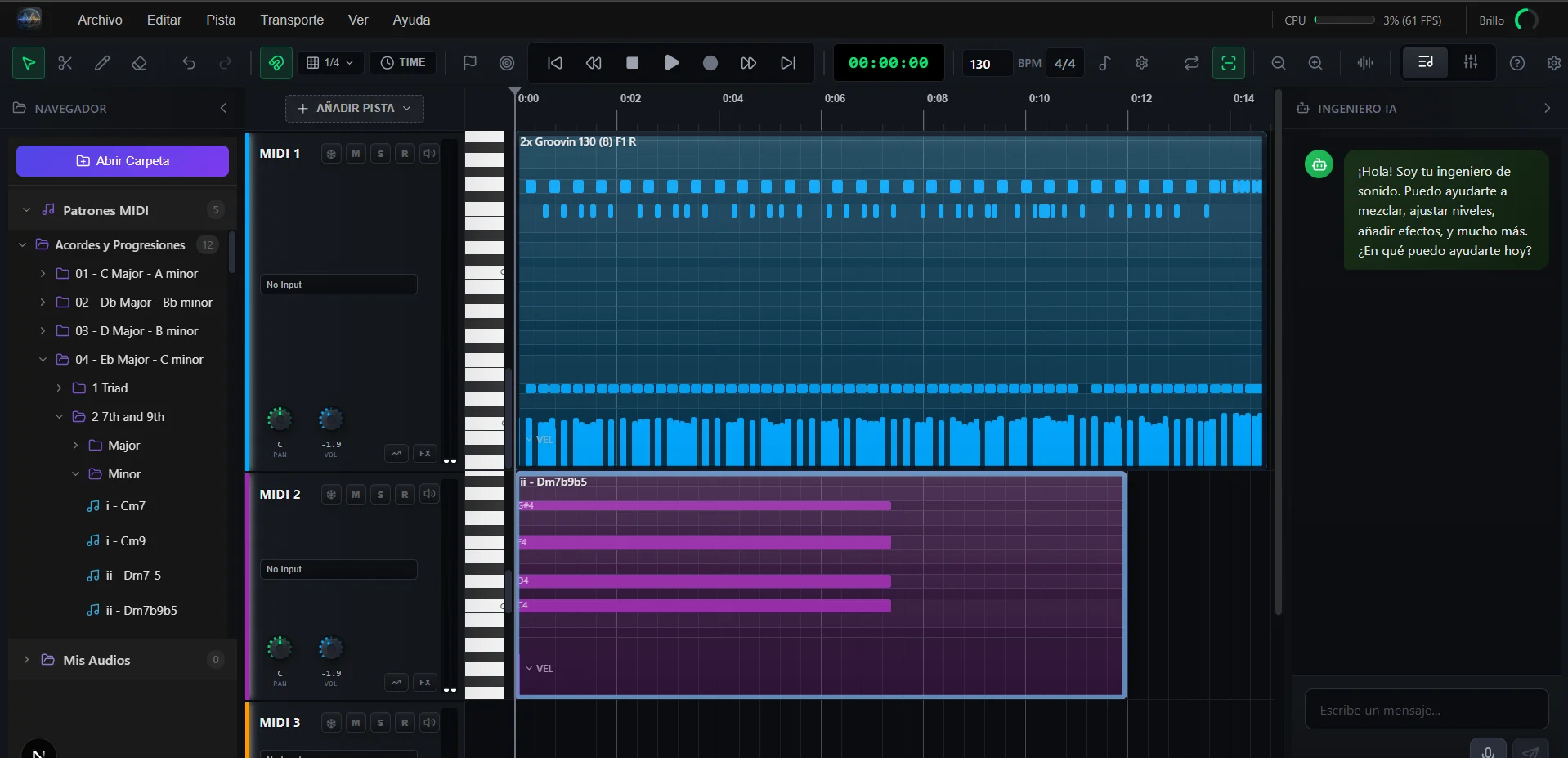The height and width of the screenshot is (758, 1568).
Task: Mute the MIDI 1 track
Action: point(356,154)
